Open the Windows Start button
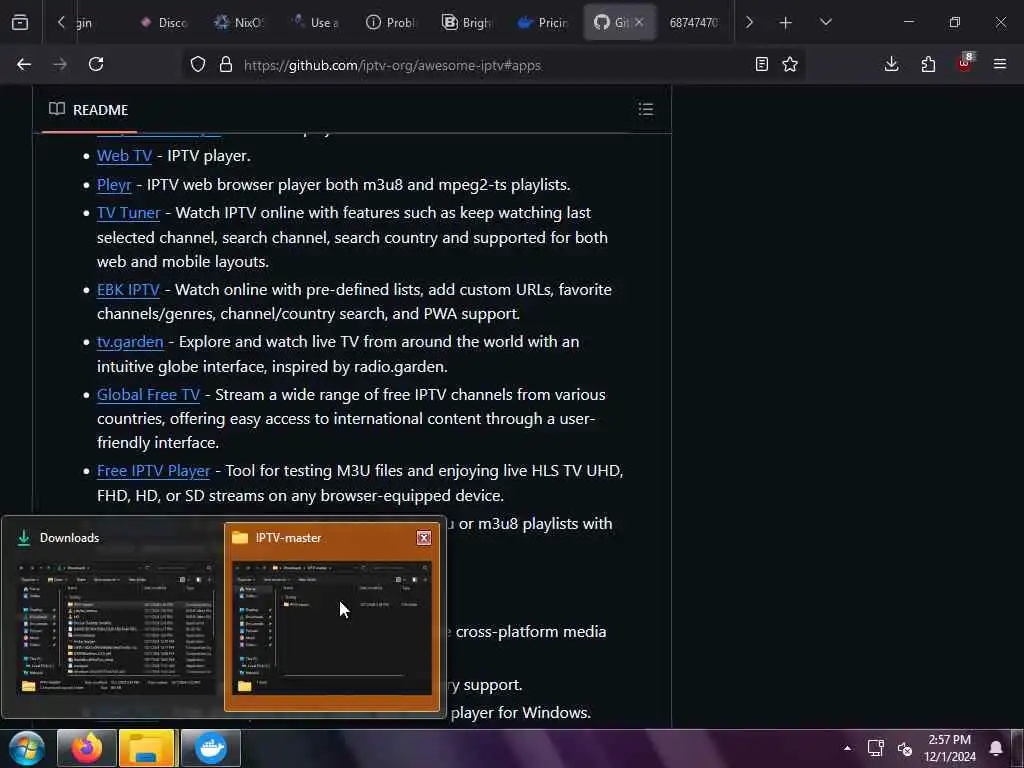The width and height of the screenshot is (1024, 768). [x=27, y=748]
